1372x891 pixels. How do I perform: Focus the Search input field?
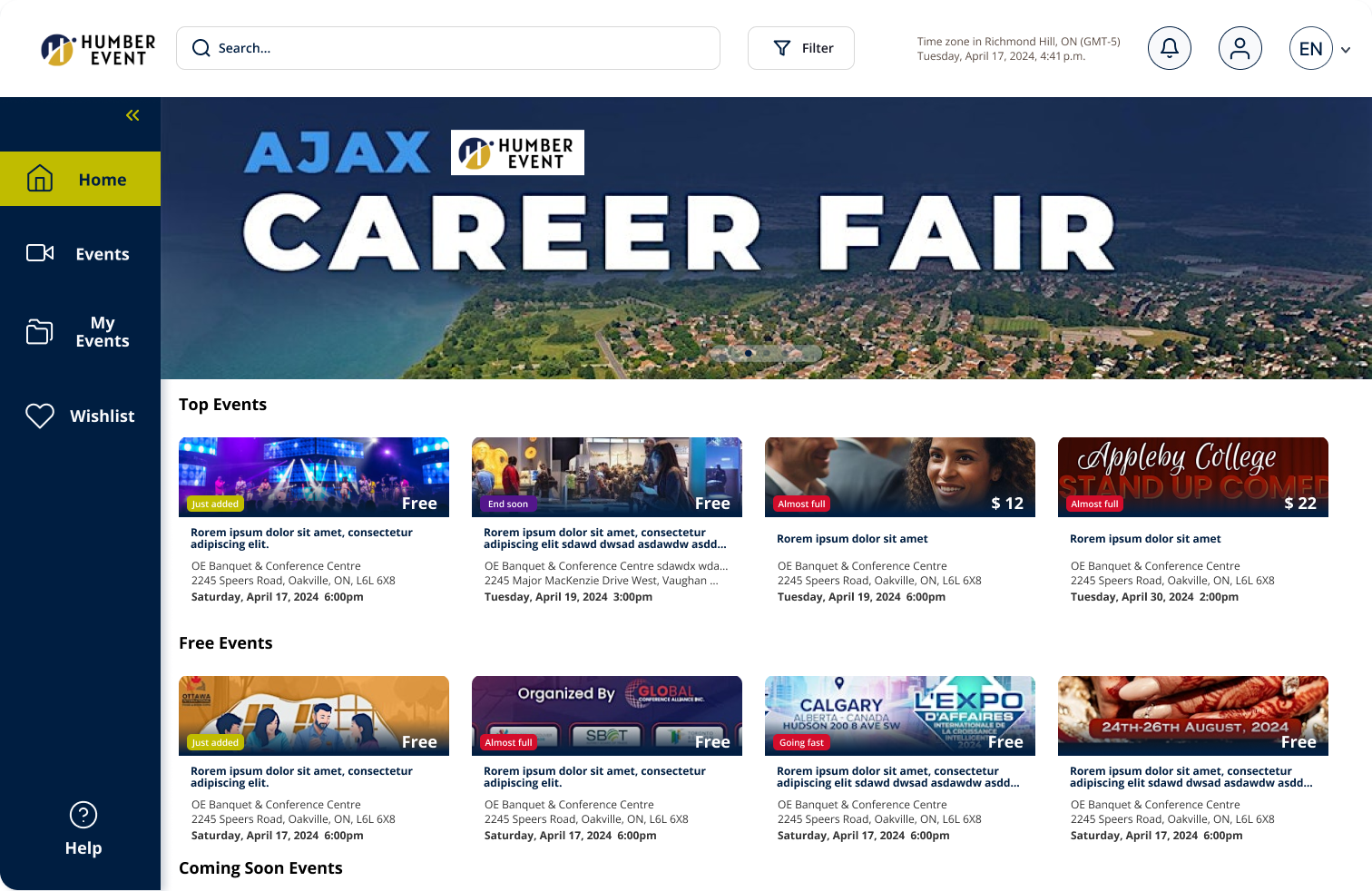(x=448, y=48)
